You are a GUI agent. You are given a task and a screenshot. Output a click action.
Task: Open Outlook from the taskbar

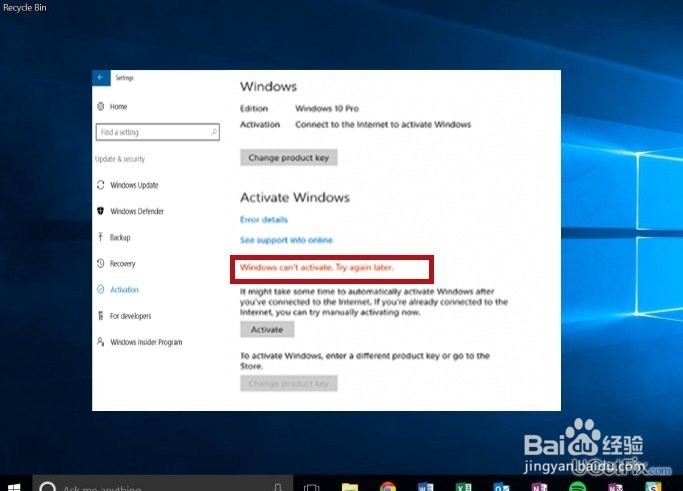501,487
